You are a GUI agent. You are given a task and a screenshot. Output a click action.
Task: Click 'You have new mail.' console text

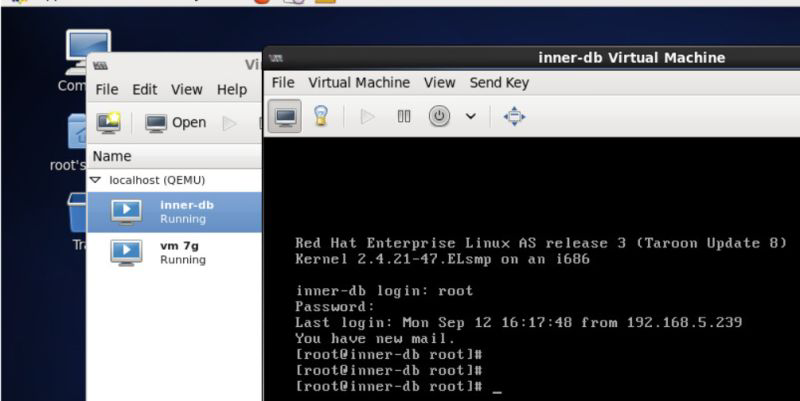coord(374,338)
